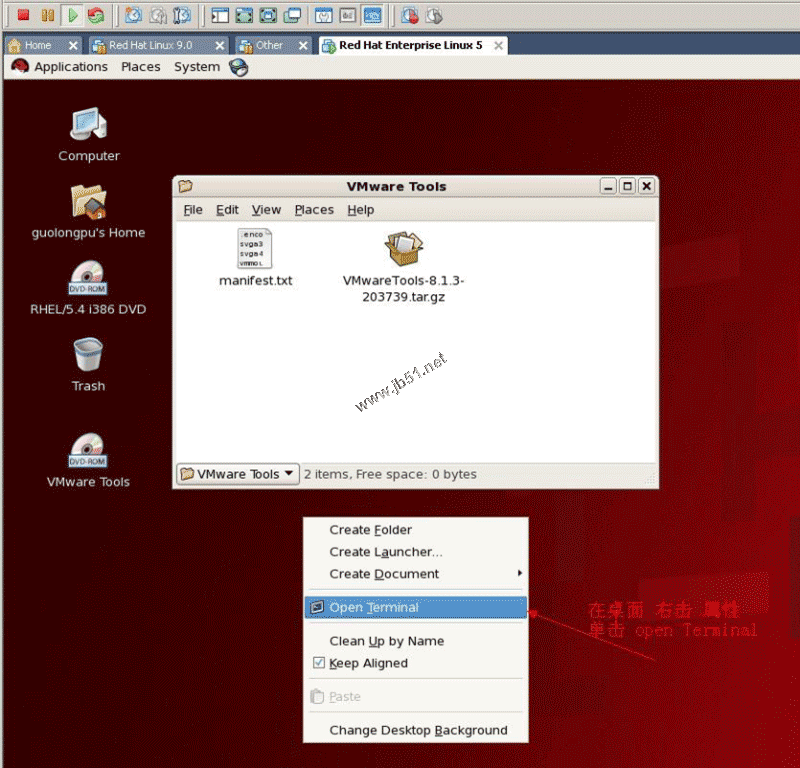Image resolution: width=800 pixels, height=768 pixels.
Task: Close the Red Hat Linux 9.0 tab
Action: pyautogui.click(x=220, y=46)
